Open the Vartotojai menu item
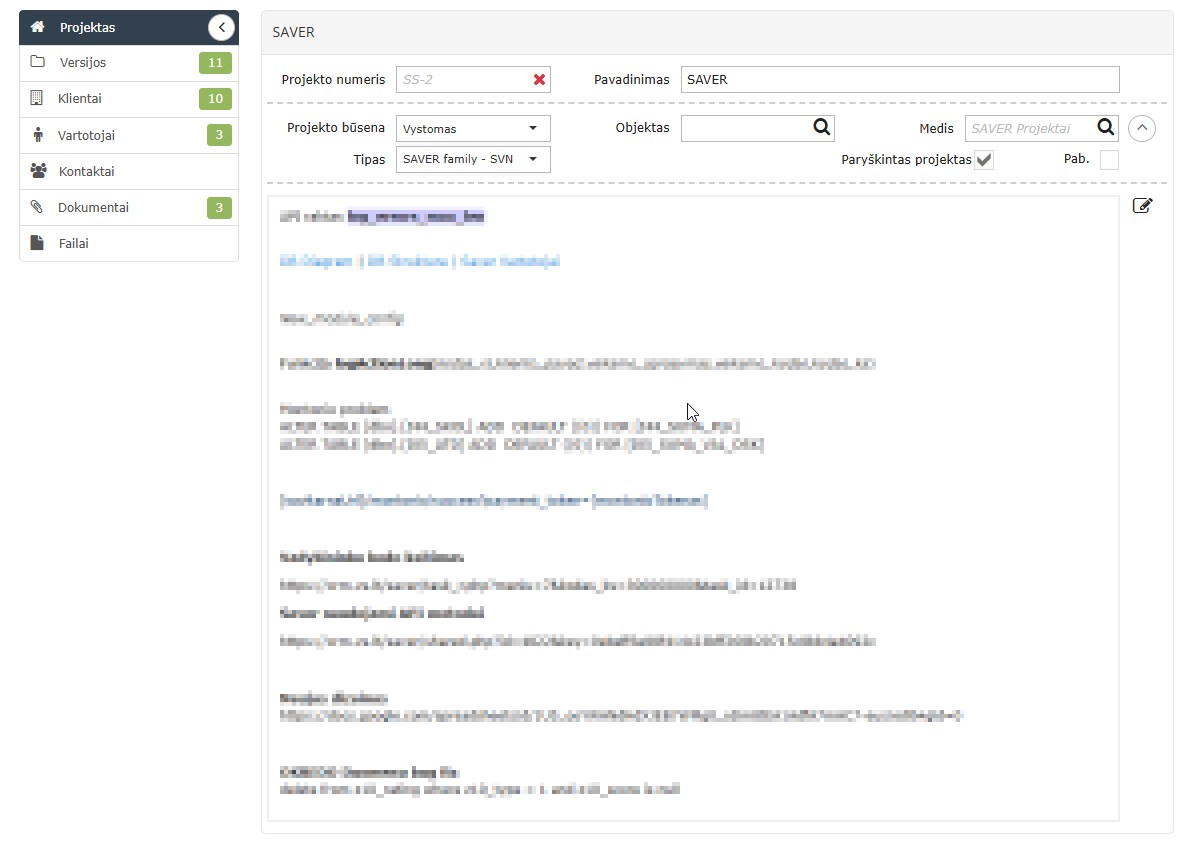 point(93,136)
